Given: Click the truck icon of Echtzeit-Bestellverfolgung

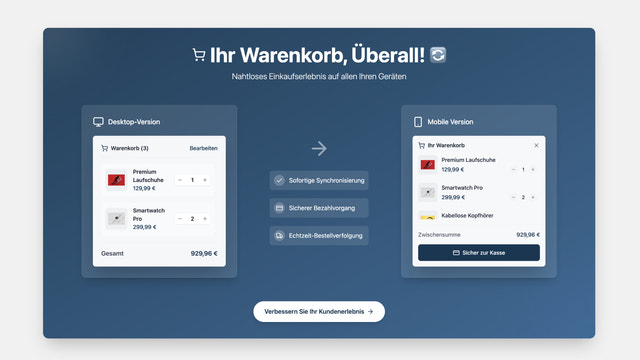Looking at the screenshot, I should coord(279,236).
